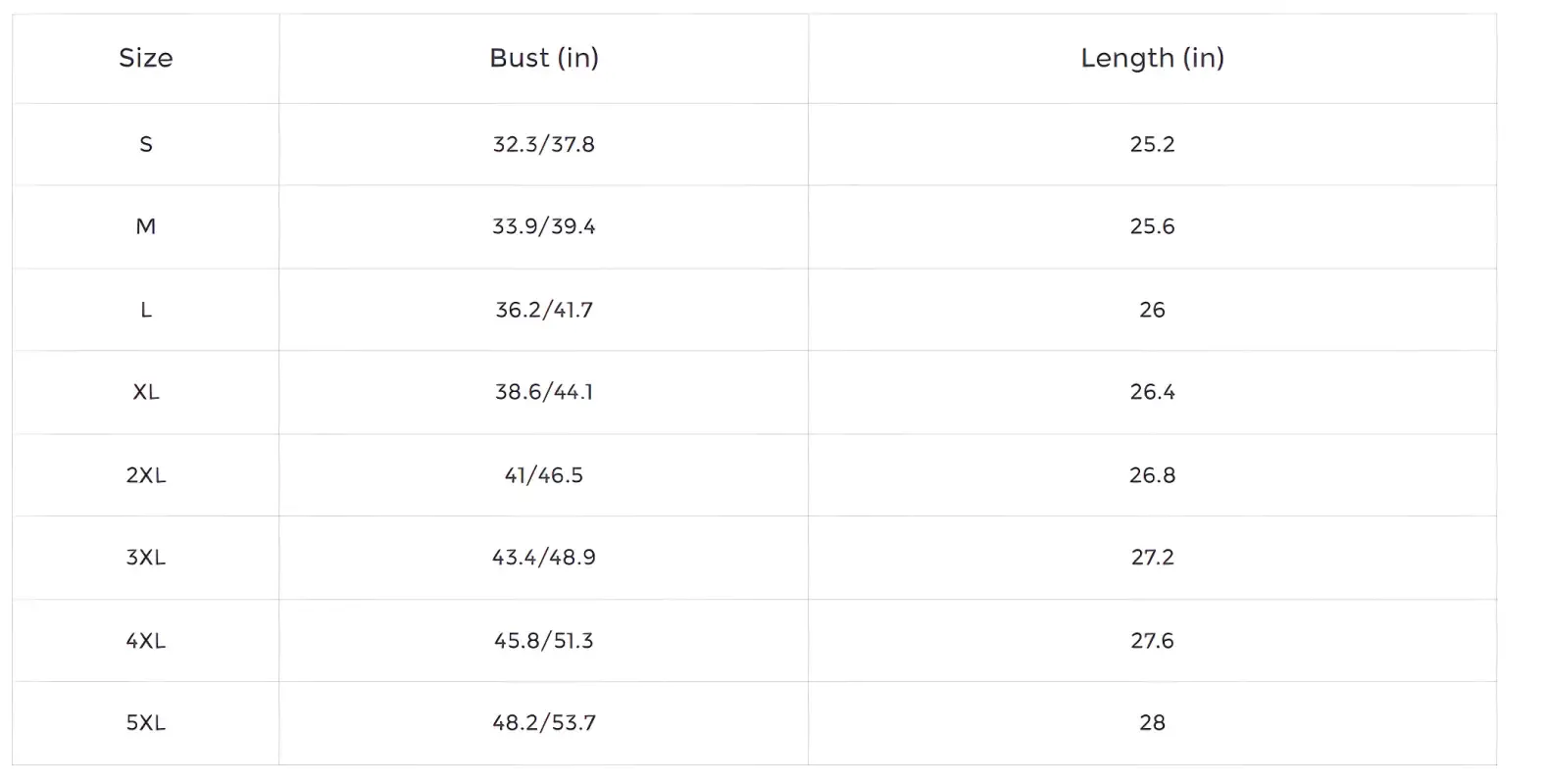Click length value 25.2
This screenshot has height=784, width=1544.
1152,144
